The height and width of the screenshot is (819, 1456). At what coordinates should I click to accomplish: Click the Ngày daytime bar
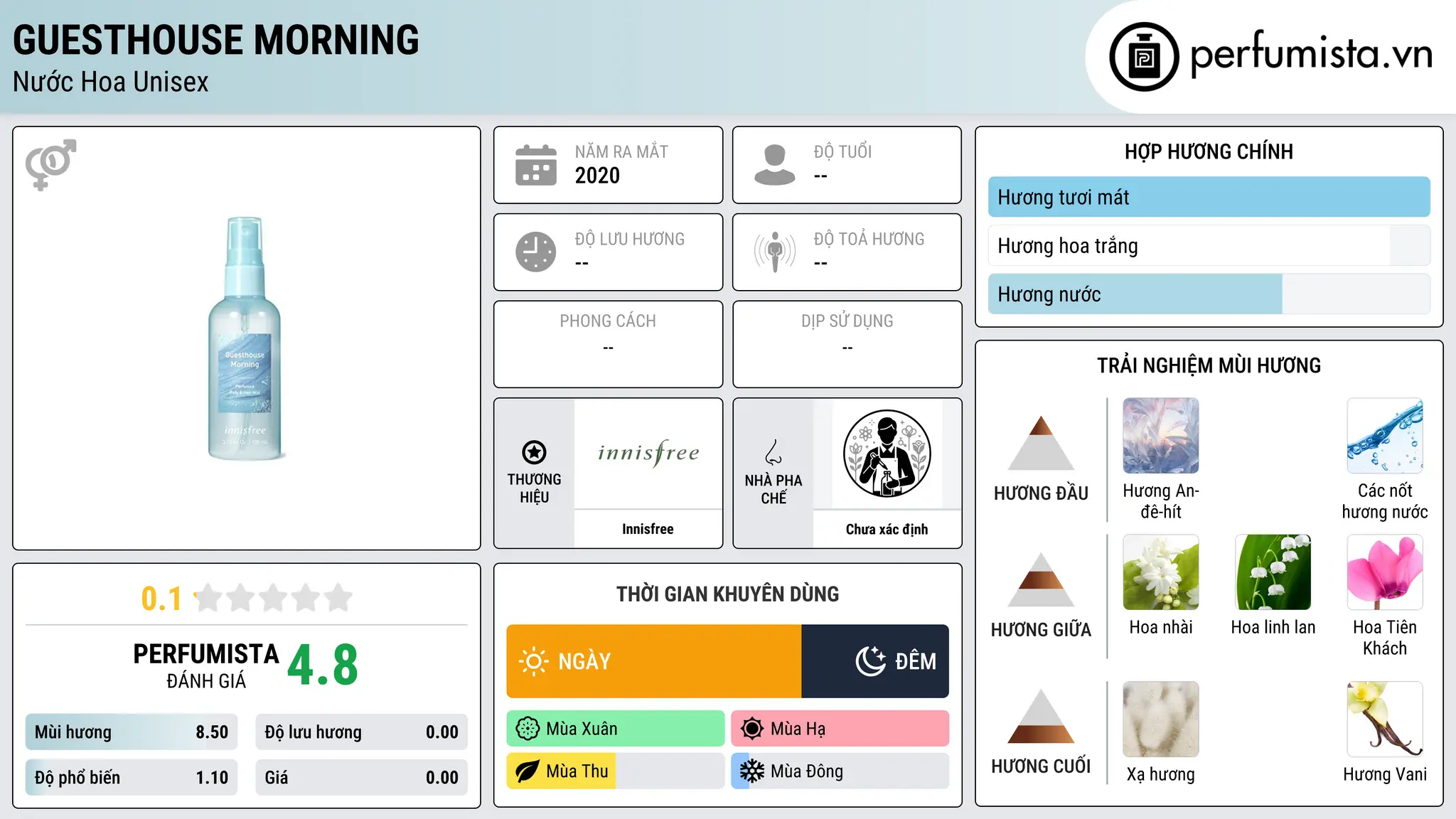(654, 661)
